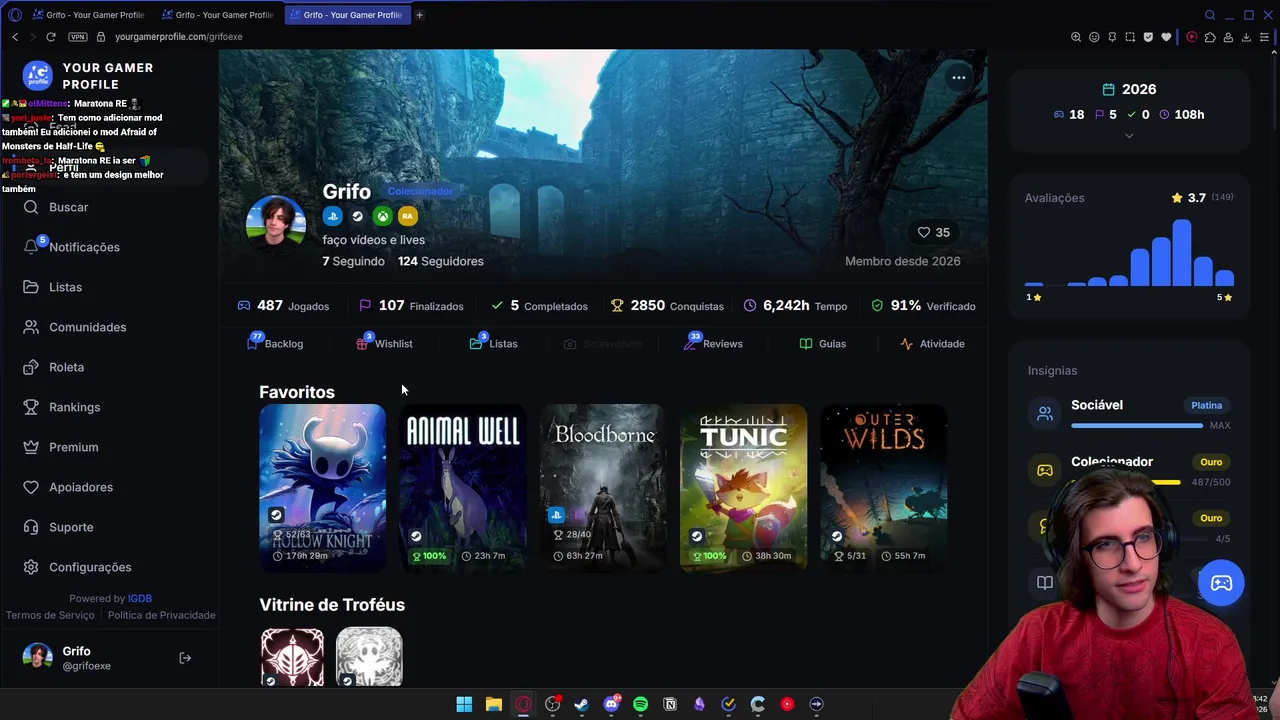Click the Xbox platform badge under Grifo

click(x=383, y=216)
